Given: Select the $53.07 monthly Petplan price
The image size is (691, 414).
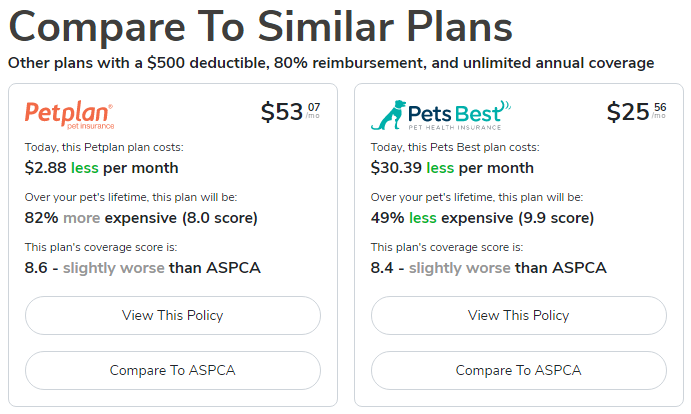Looking at the screenshot, I should [290, 112].
